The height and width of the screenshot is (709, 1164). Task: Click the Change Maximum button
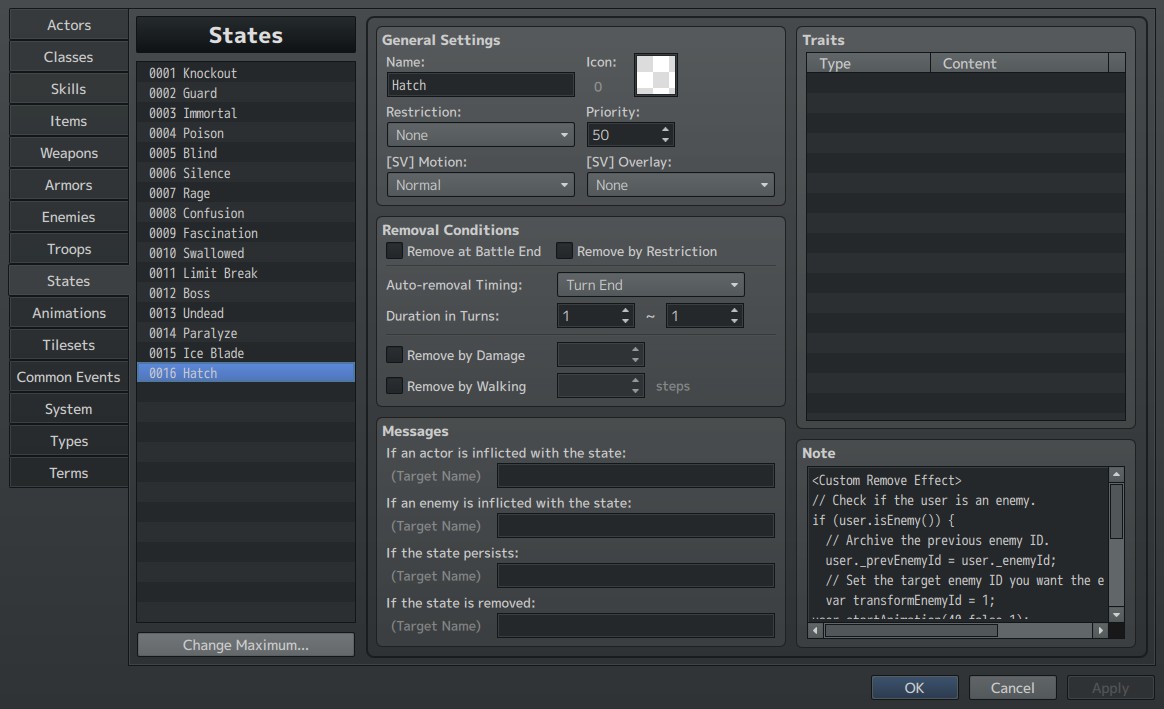(246, 644)
